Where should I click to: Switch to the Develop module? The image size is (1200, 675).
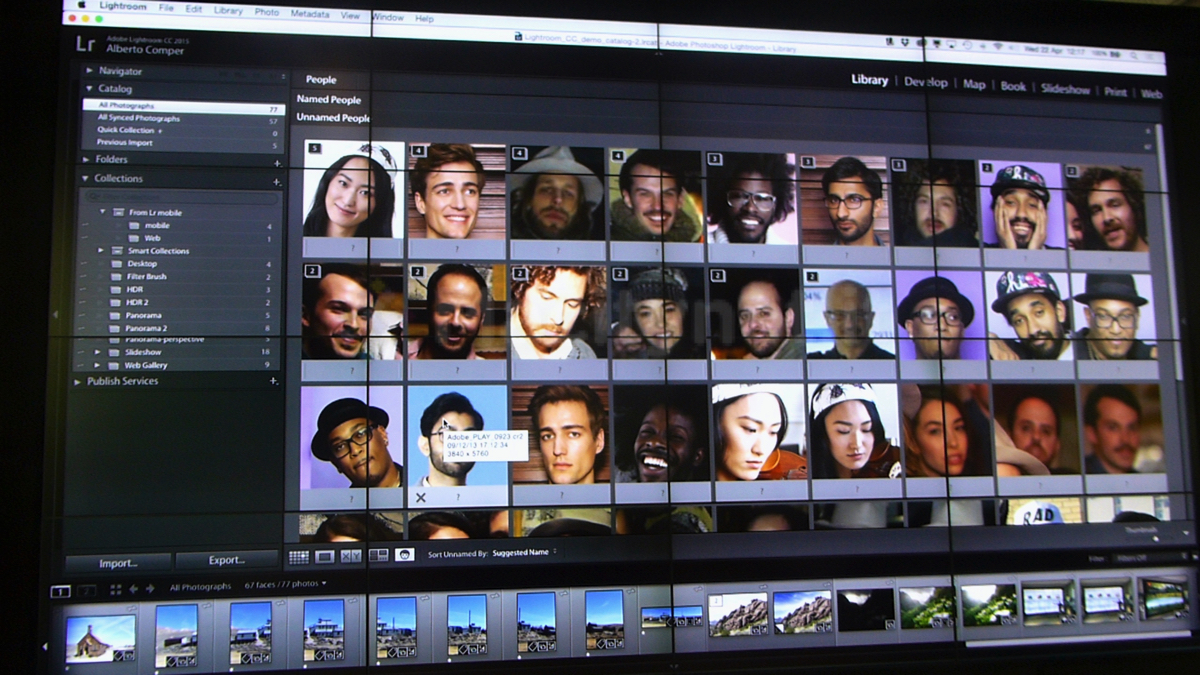pyautogui.click(x=926, y=82)
